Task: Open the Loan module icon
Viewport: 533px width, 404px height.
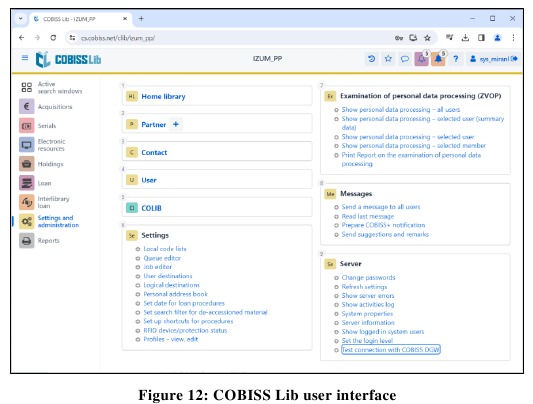Action: [x=27, y=183]
